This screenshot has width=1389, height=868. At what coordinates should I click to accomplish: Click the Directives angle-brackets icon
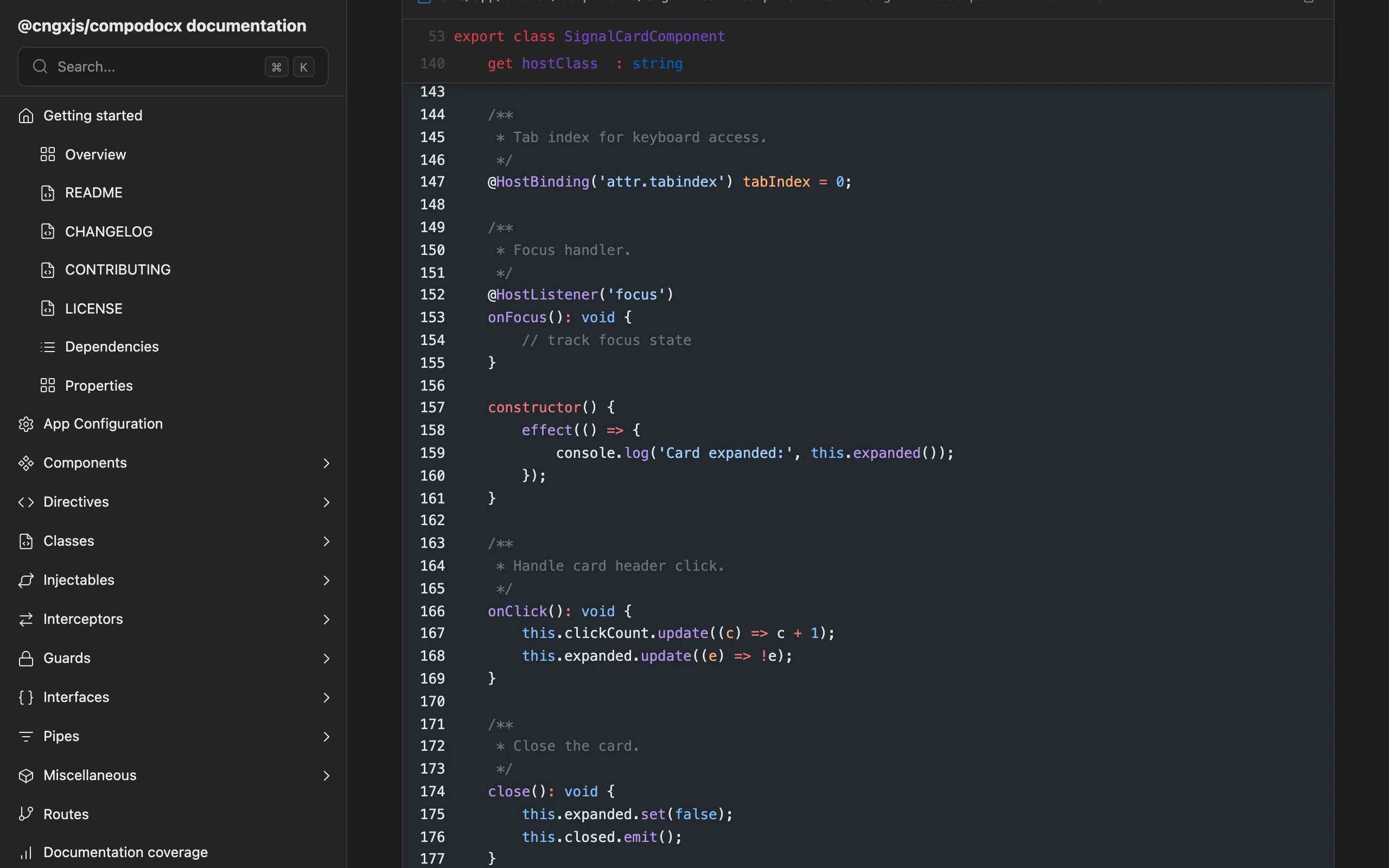(26, 502)
